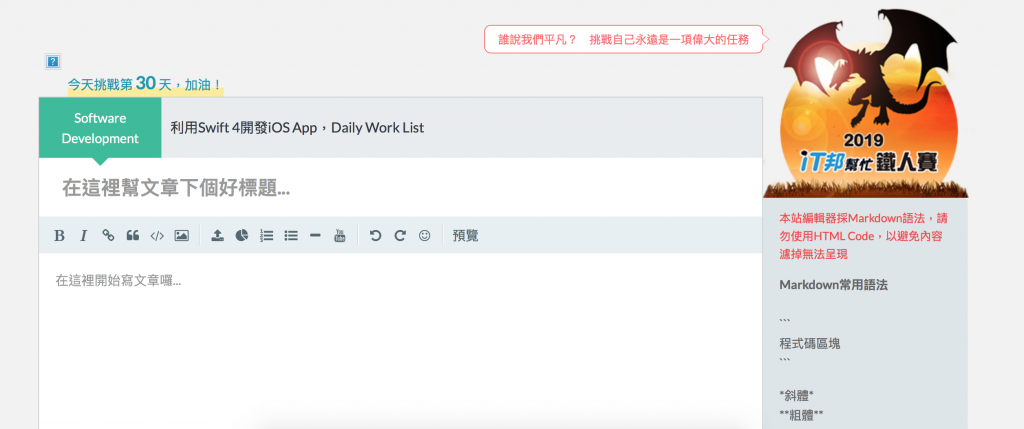This screenshot has height=429, width=1024.
Task: Insert an unordered bullet list
Action: click(x=291, y=235)
